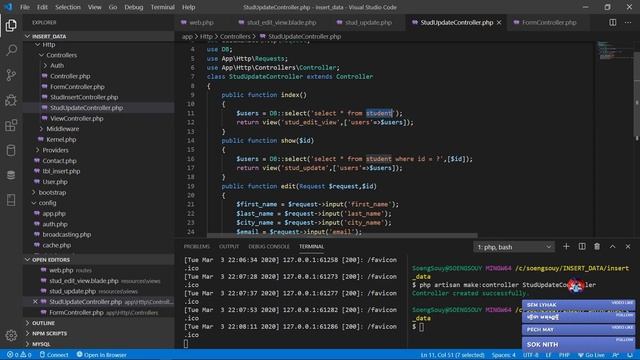The height and width of the screenshot is (360, 640).
Task: Change Spaces: 4 indentation setting
Action: tap(503, 355)
